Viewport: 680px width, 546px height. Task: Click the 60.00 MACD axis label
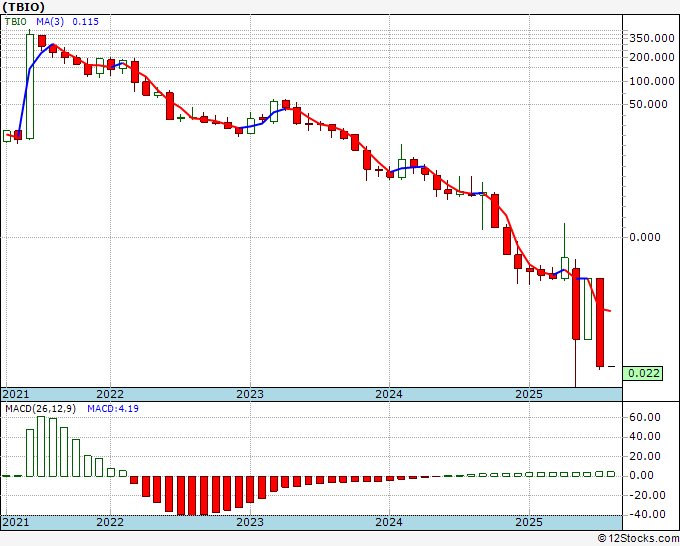tap(644, 417)
